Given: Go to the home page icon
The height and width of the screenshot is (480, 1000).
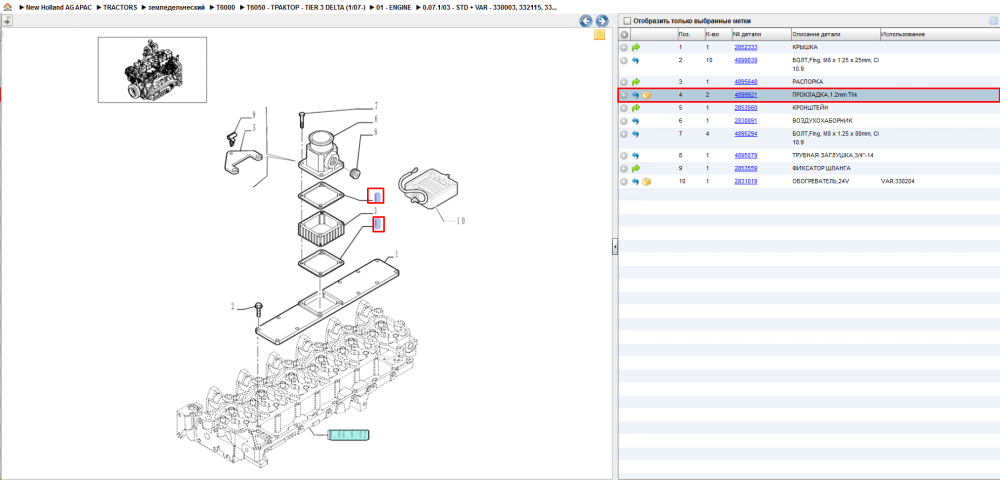Looking at the screenshot, I should [7, 8].
